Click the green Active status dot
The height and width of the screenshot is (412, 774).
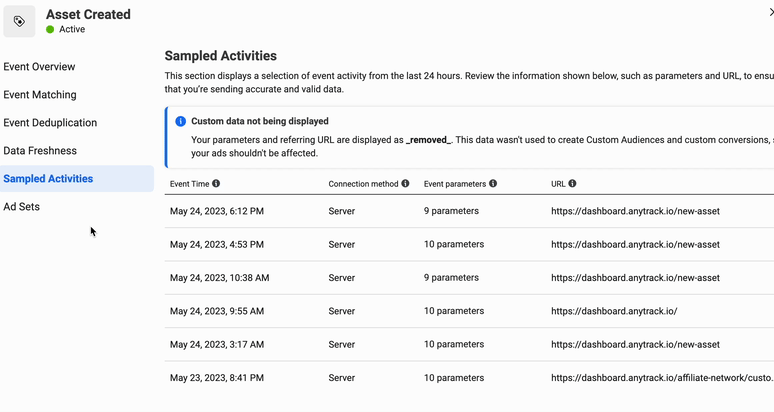coord(50,30)
